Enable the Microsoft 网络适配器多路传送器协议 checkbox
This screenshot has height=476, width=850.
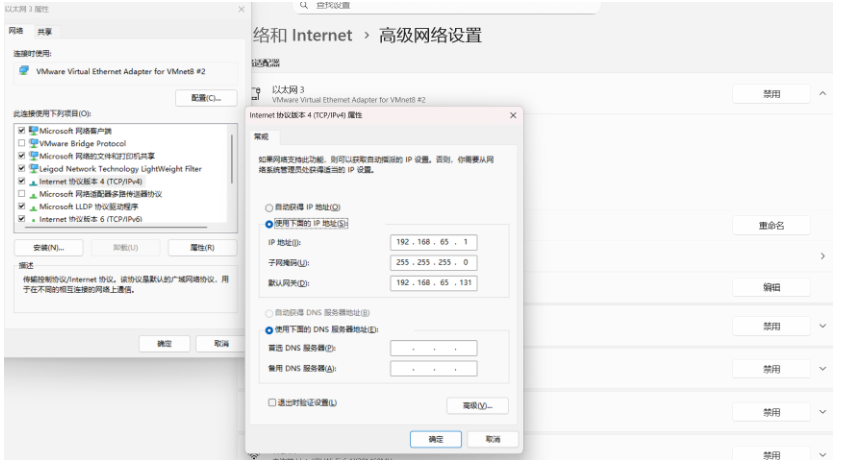tap(22, 194)
